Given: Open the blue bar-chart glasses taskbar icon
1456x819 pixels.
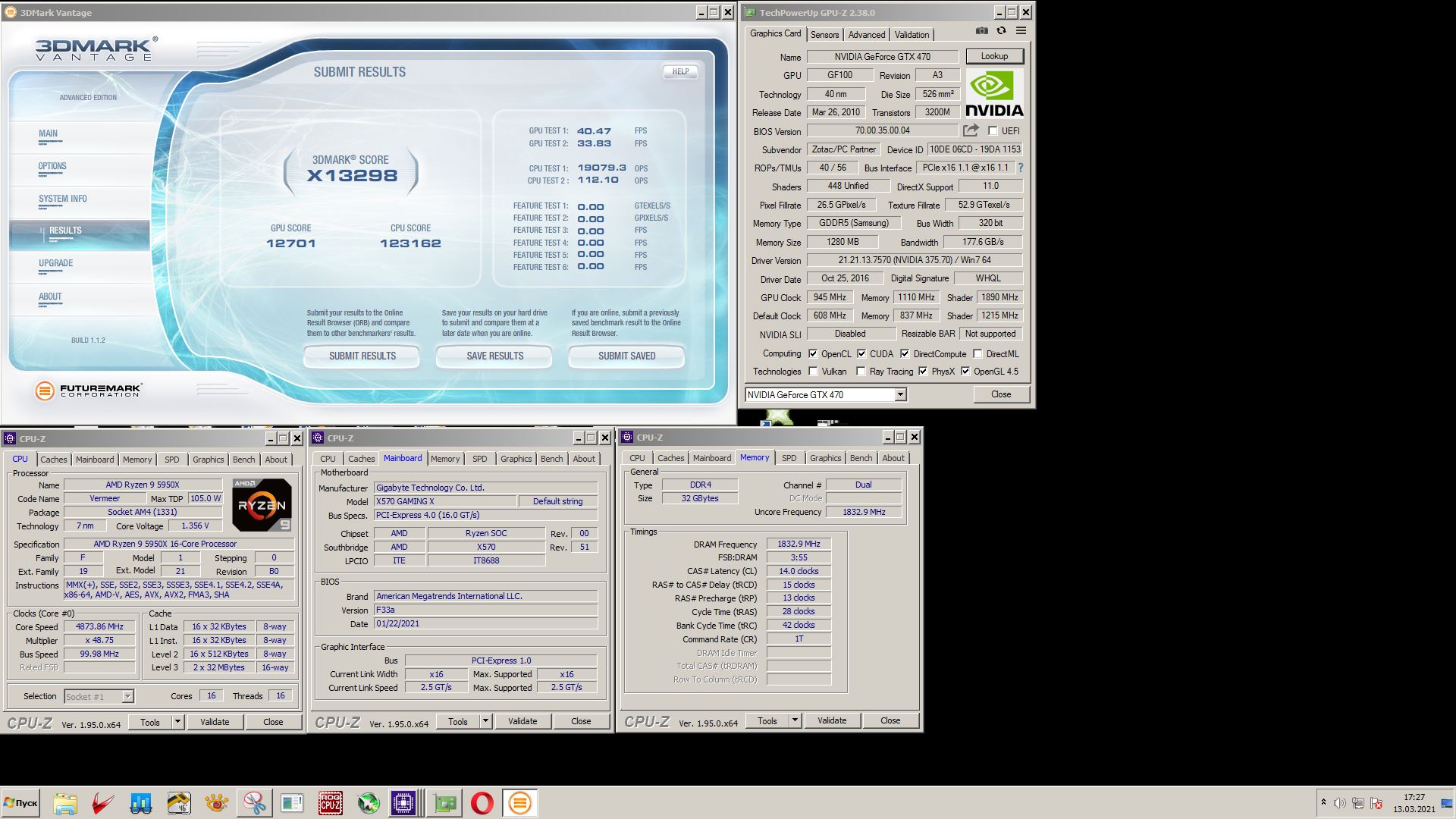Looking at the screenshot, I should point(141,803).
